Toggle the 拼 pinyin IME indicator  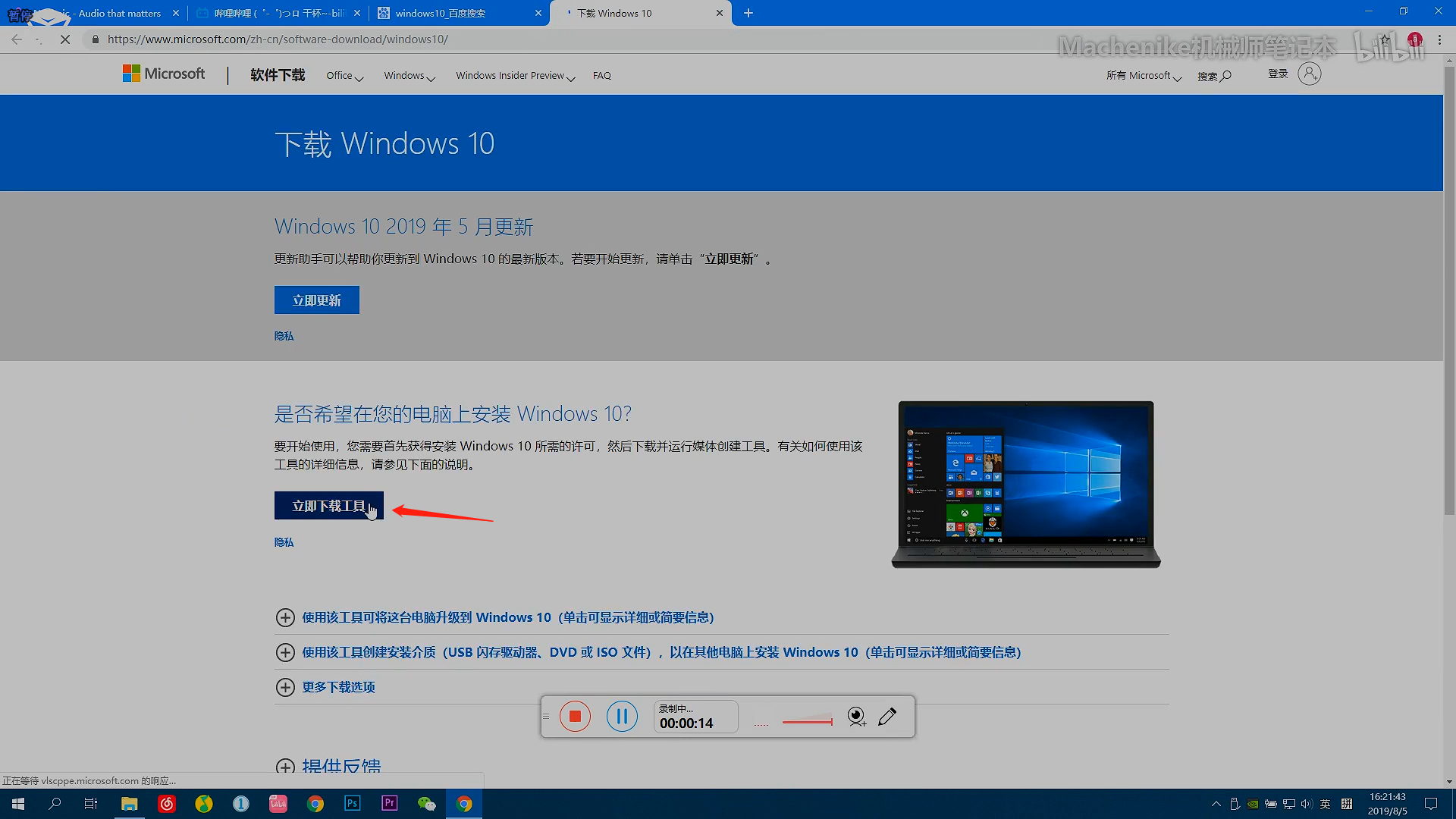[x=1347, y=804]
